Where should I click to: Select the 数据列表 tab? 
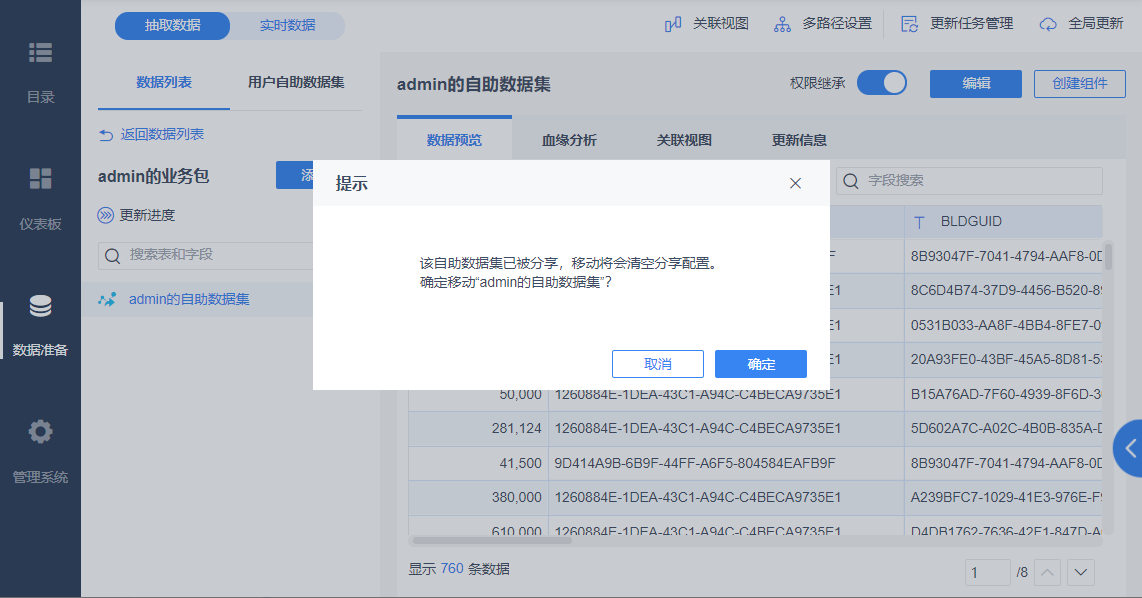tap(164, 82)
